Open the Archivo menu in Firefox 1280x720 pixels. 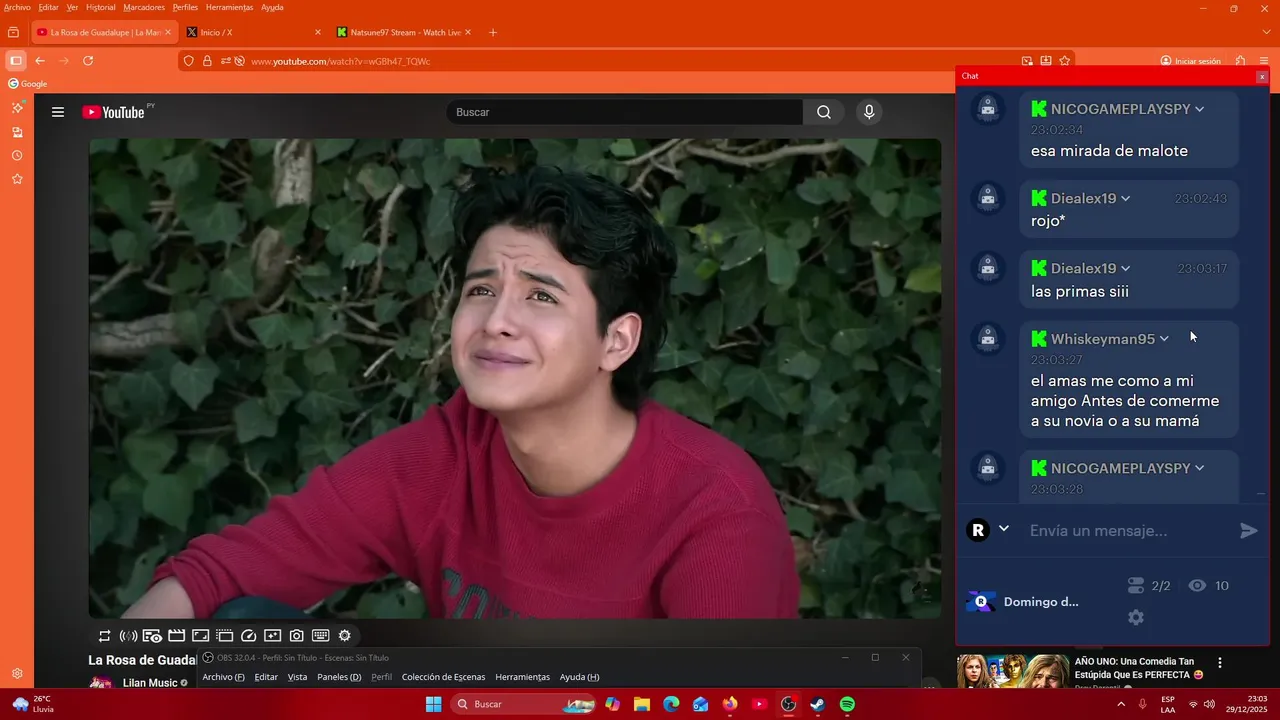tap(17, 7)
